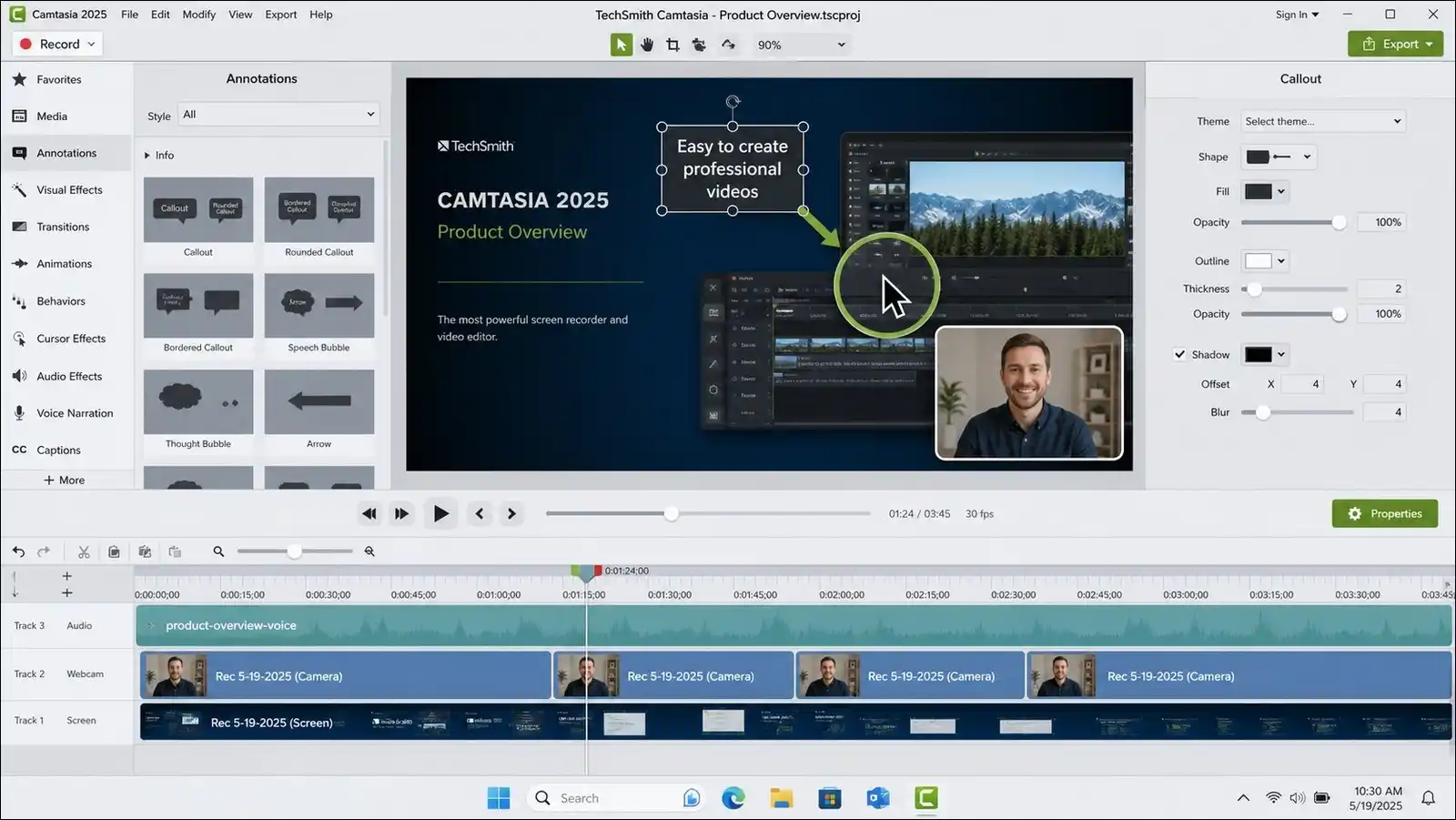1456x820 pixels.
Task: Open the Audio Effects panel
Action: (x=66, y=376)
